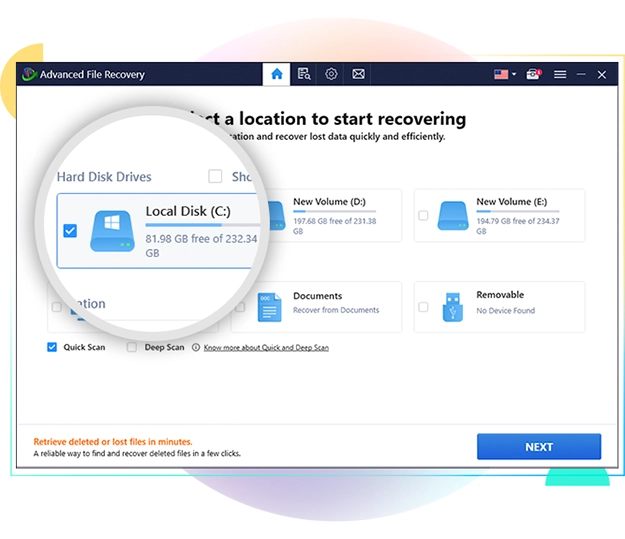Image resolution: width=625 pixels, height=539 pixels.
Task: Check the New Volume (E:) checkbox
Action: (x=423, y=215)
